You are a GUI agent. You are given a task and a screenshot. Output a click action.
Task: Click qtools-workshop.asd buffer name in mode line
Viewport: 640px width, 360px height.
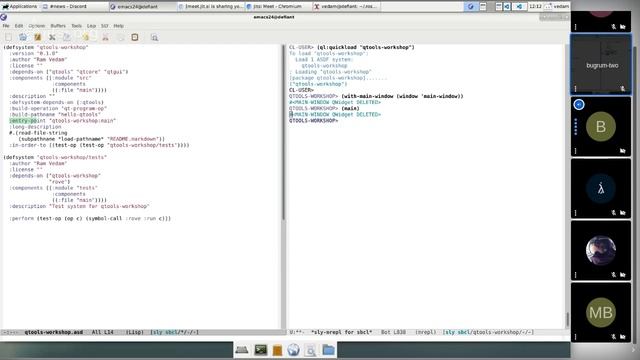(54, 332)
